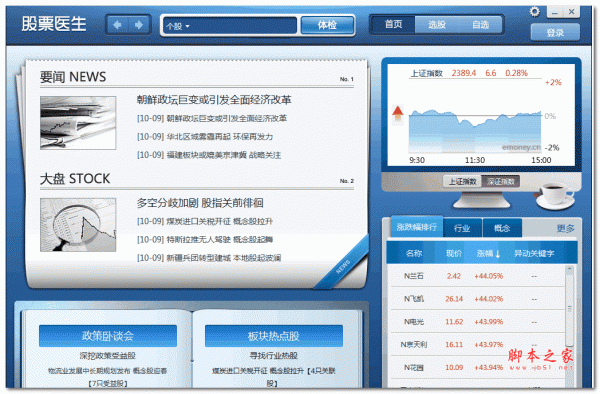Open the magnifier chart thumbnail in 大盘 STOCK

[78, 225]
